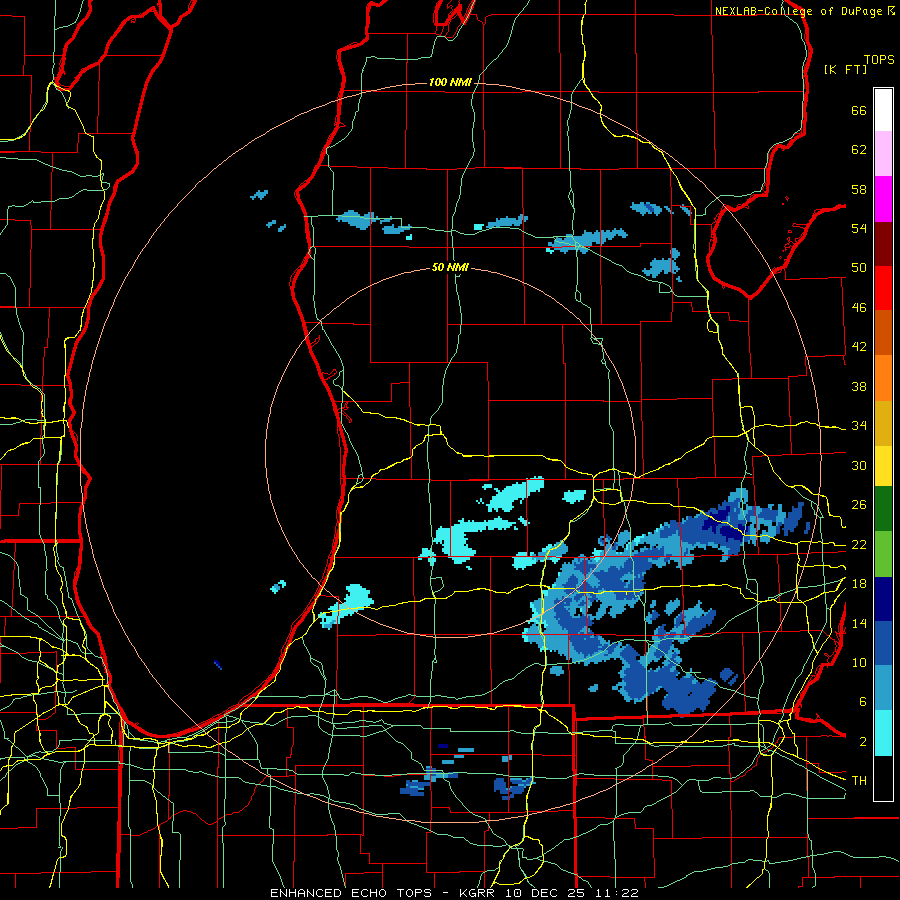Image resolution: width=900 pixels, height=900 pixels.
Task: Click the 'ENHANCED ECHO TOPS' product title
Action: tap(351, 893)
